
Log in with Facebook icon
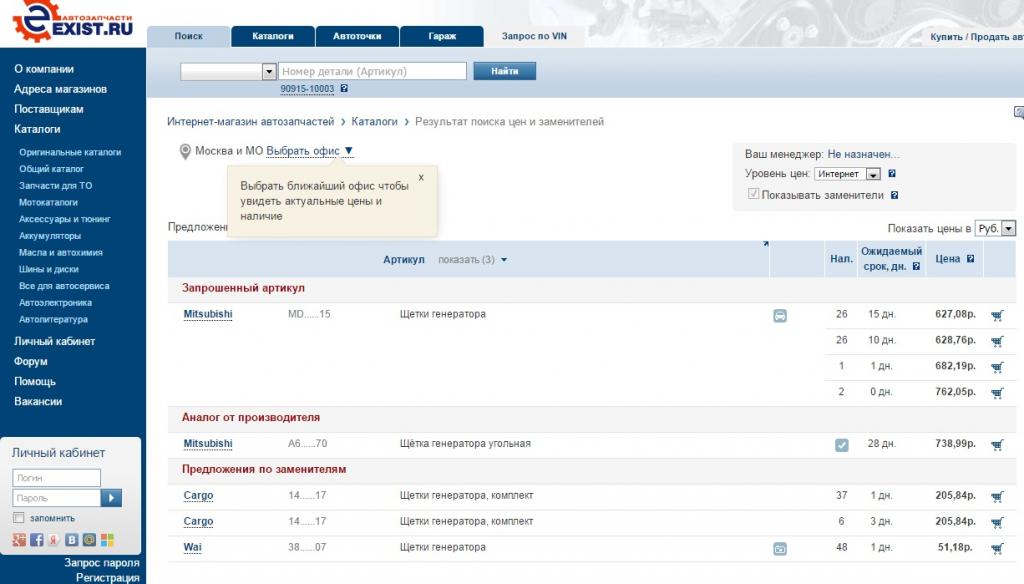pos(37,540)
